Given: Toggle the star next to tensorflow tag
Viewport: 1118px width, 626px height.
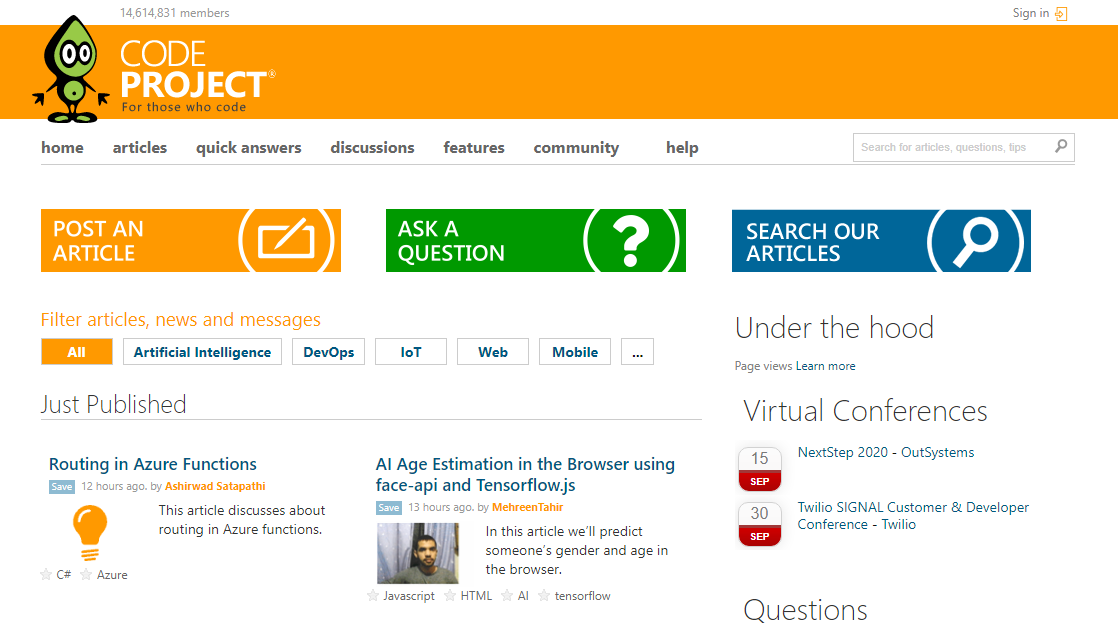Looking at the screenshot, I should click(x=544, y=596).
